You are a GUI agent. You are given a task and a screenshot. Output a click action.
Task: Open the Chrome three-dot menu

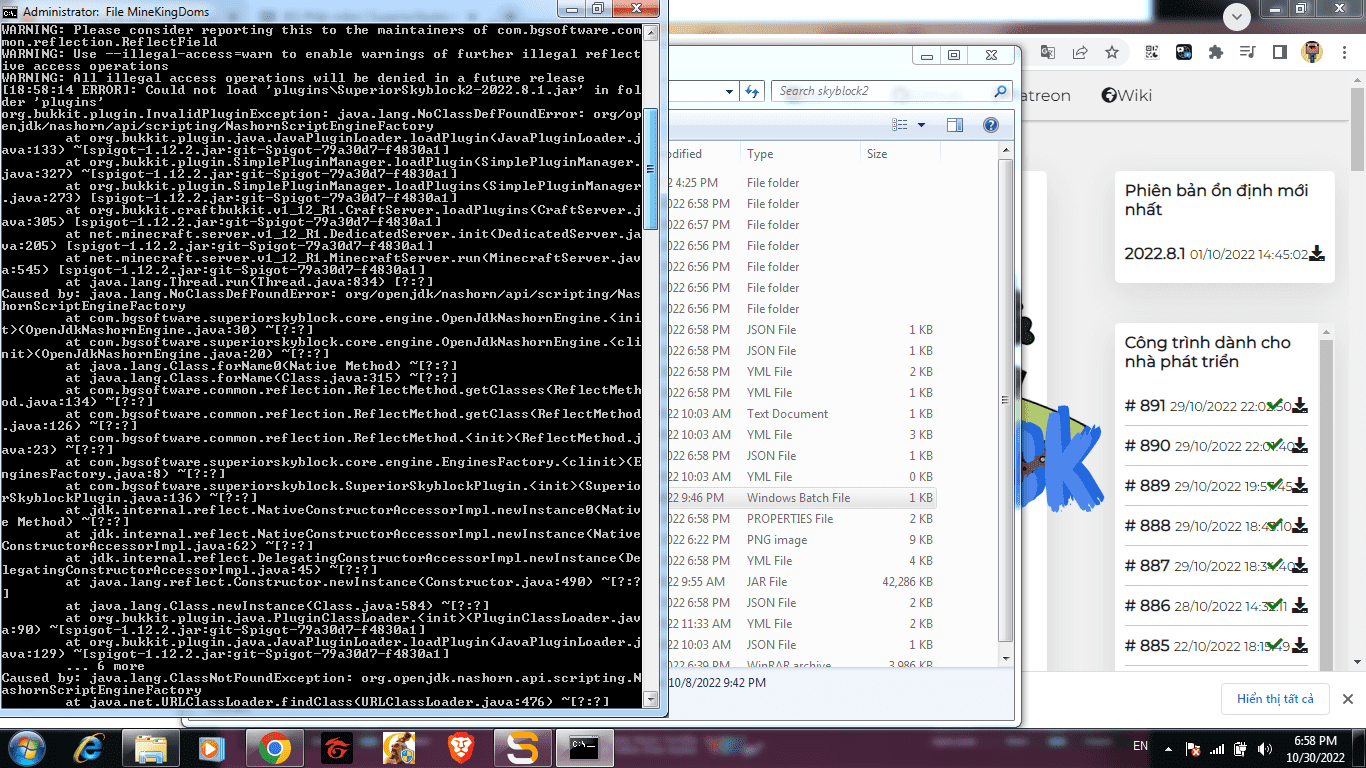click(1345, 52)
